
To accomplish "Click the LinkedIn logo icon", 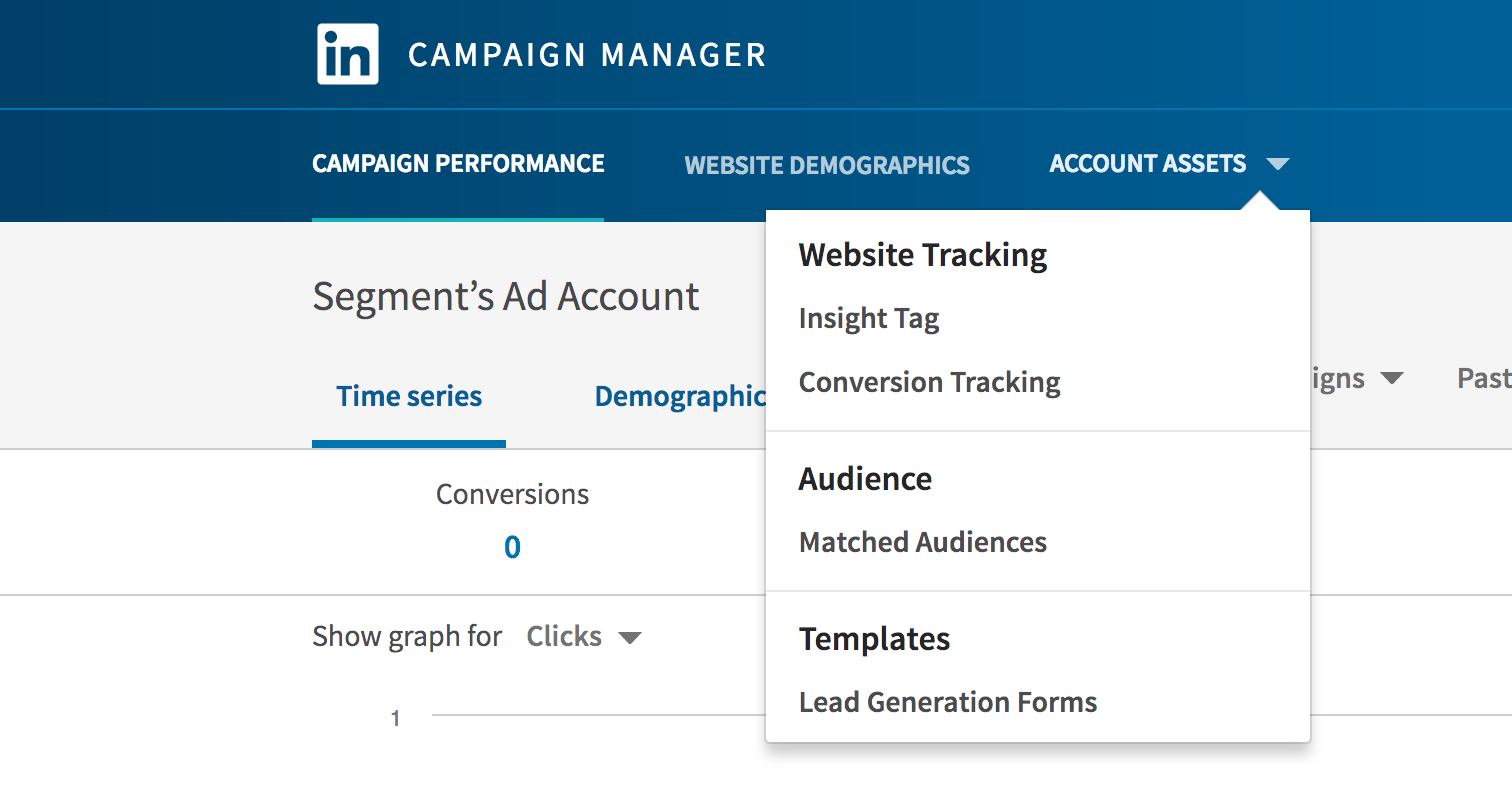I will click(x=347, y=54).
